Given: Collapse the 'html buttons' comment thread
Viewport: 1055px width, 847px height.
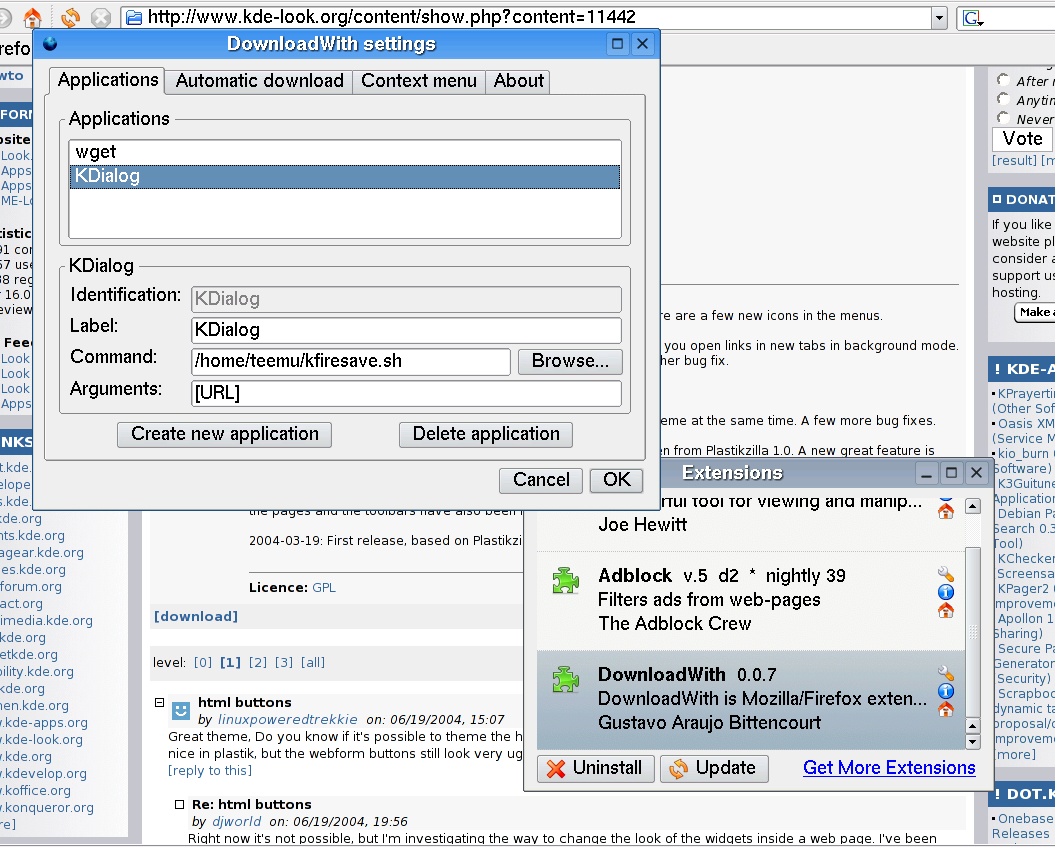Looking at the screenshot, I should pos(159,702).
